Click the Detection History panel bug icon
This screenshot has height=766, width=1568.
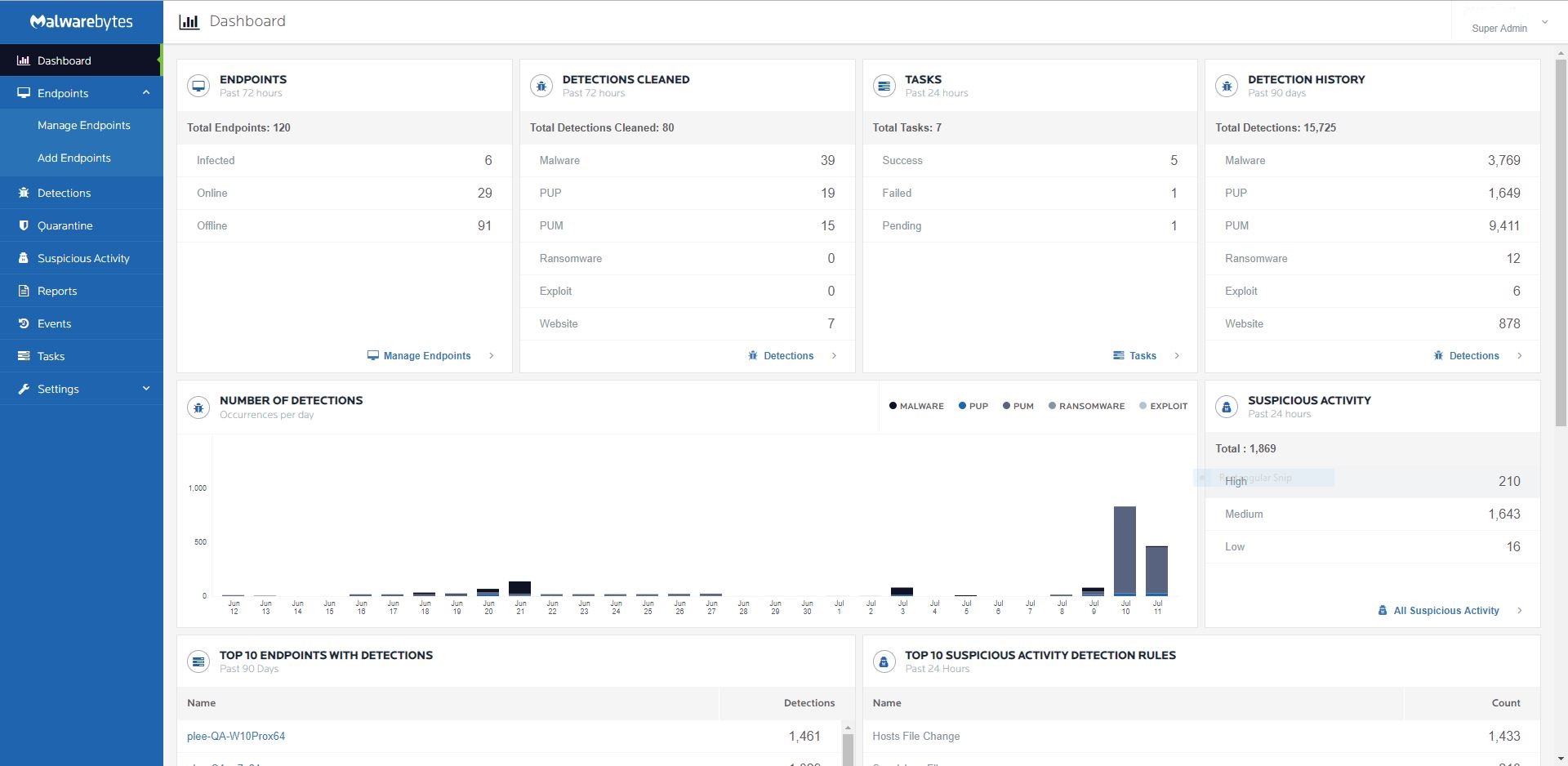coord(1227,86)
